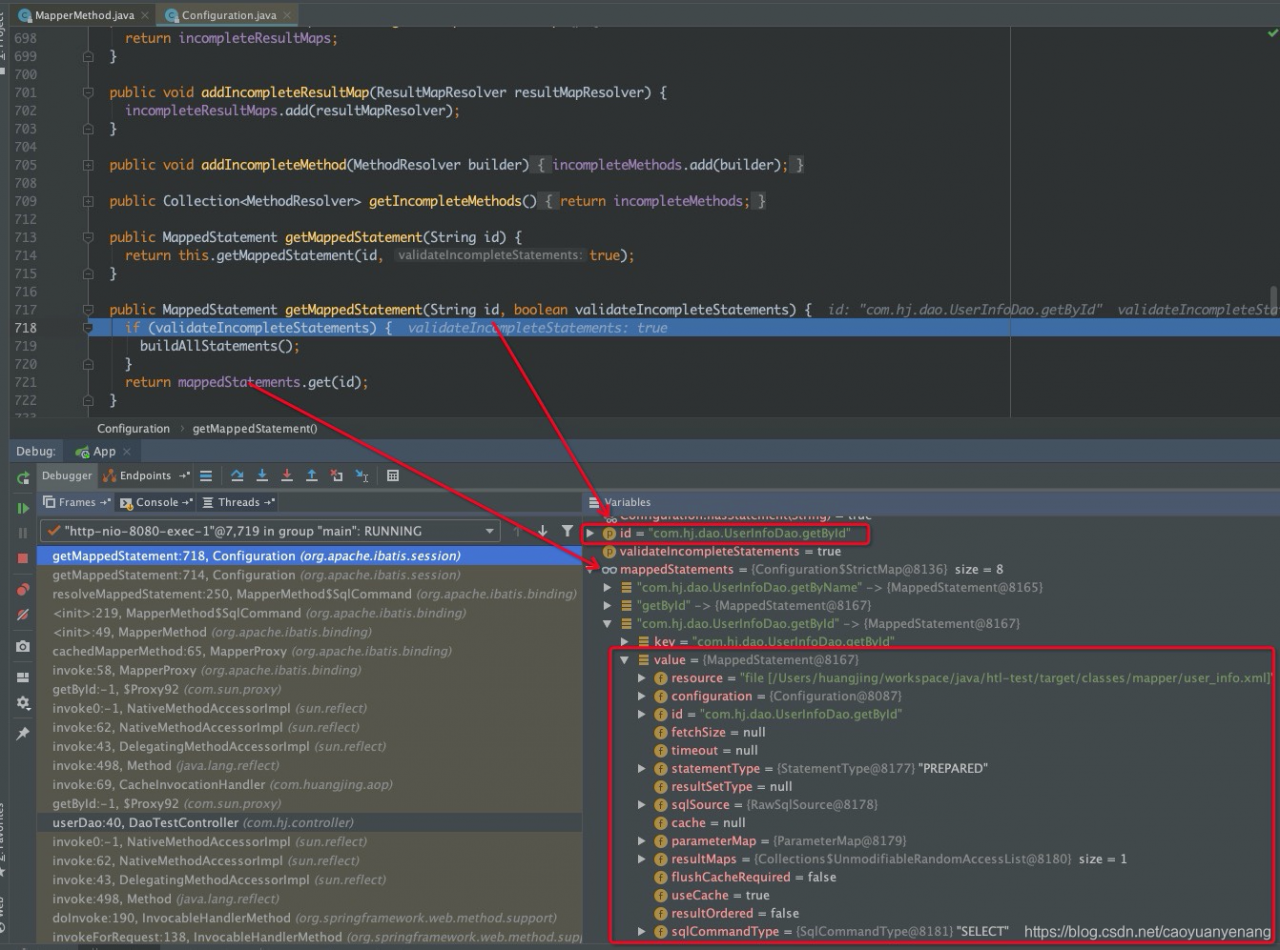Expand the sqlSource variable node
Screen dimensions: 1280x950
pyautogui.click(x=642, y=805)
